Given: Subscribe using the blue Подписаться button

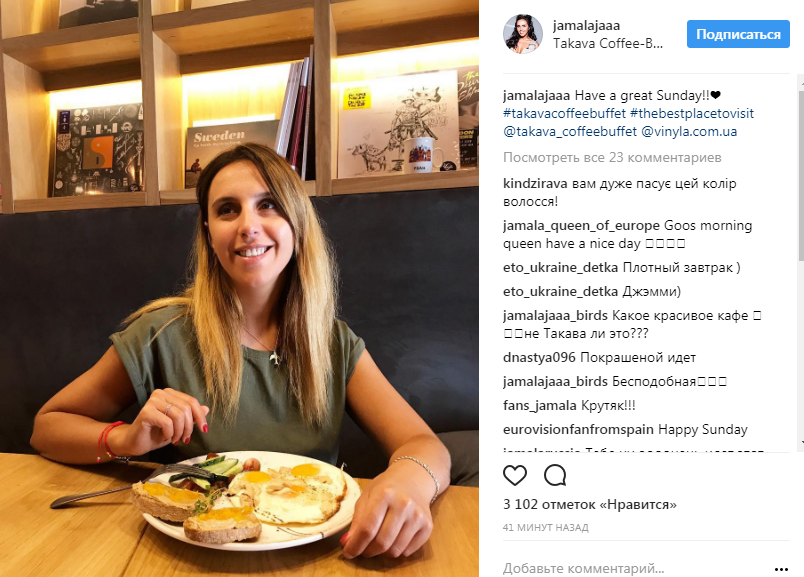Looking at the screenshot, I should click(738, 34).
